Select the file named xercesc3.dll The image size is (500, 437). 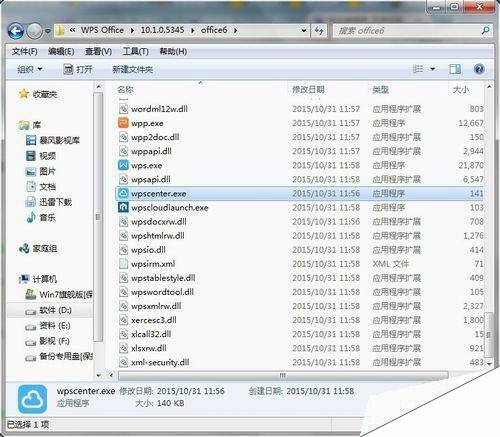click(154, 320)
